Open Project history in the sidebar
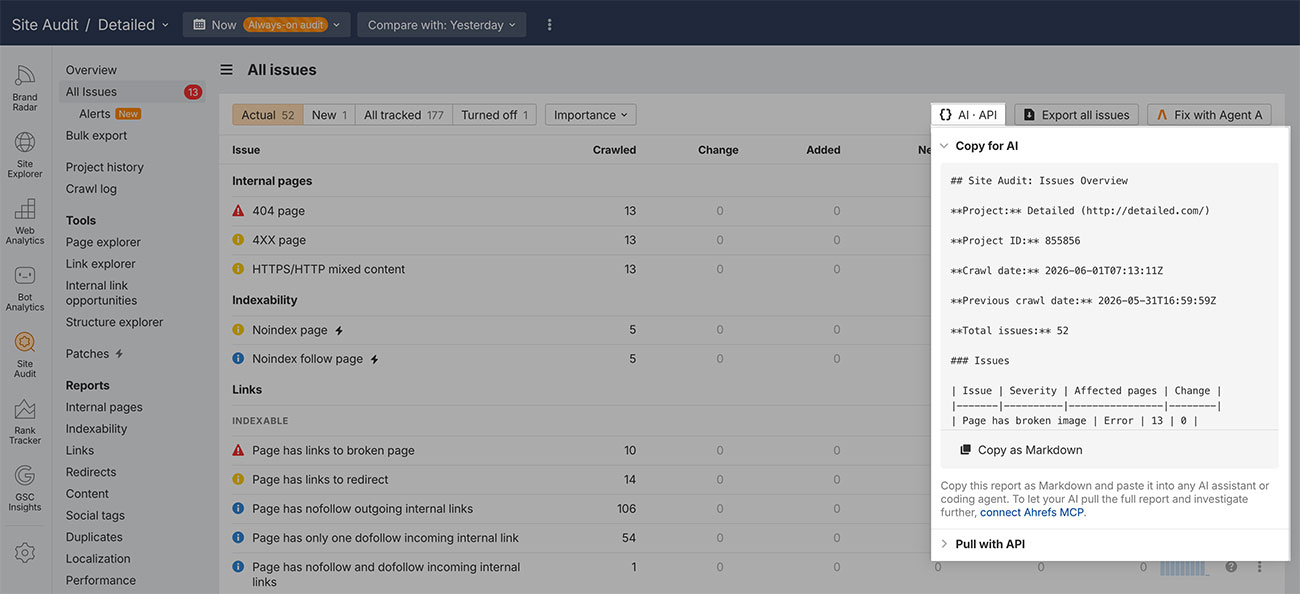Screen dimensions: 1300x594 [x=105, y=167]
